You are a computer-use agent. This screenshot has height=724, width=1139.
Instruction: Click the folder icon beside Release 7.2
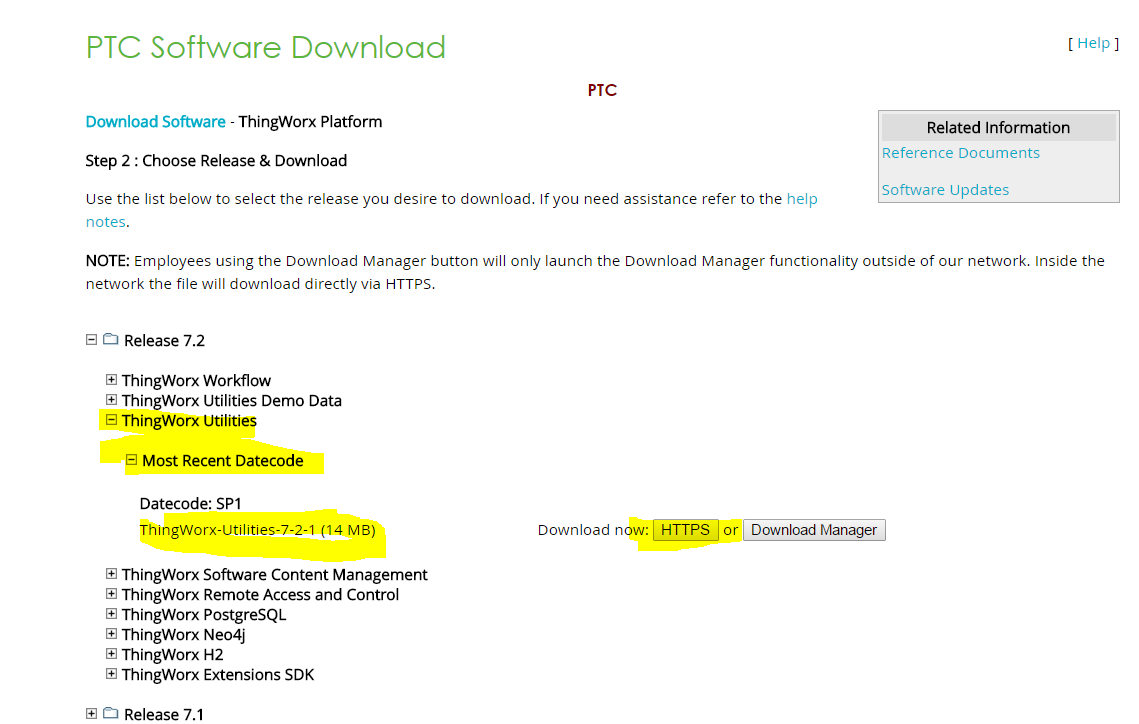(110, 340)
